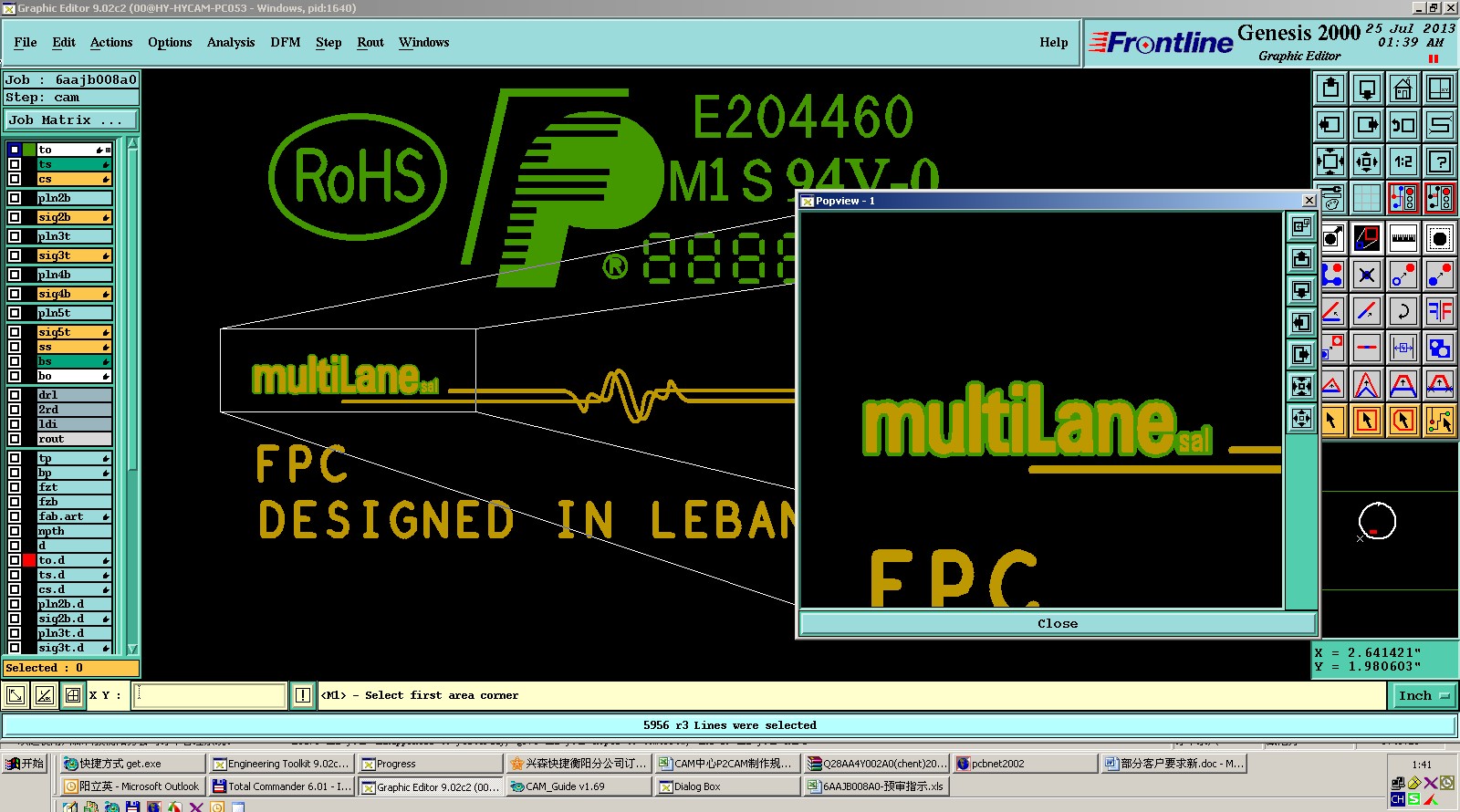Select the ruler measure tool
The height and width of the screenshot is (812, 1460).
[1403, 238]
